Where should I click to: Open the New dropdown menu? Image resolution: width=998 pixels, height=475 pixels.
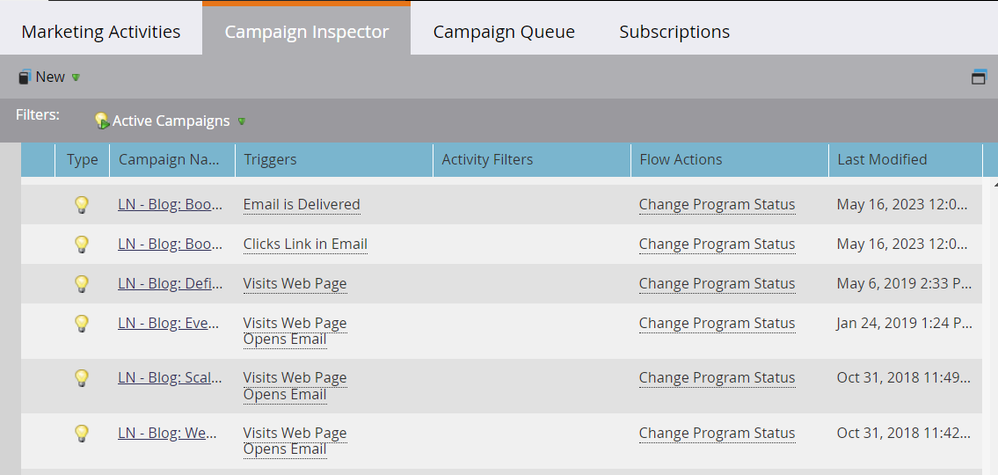(x=49, y=77)
